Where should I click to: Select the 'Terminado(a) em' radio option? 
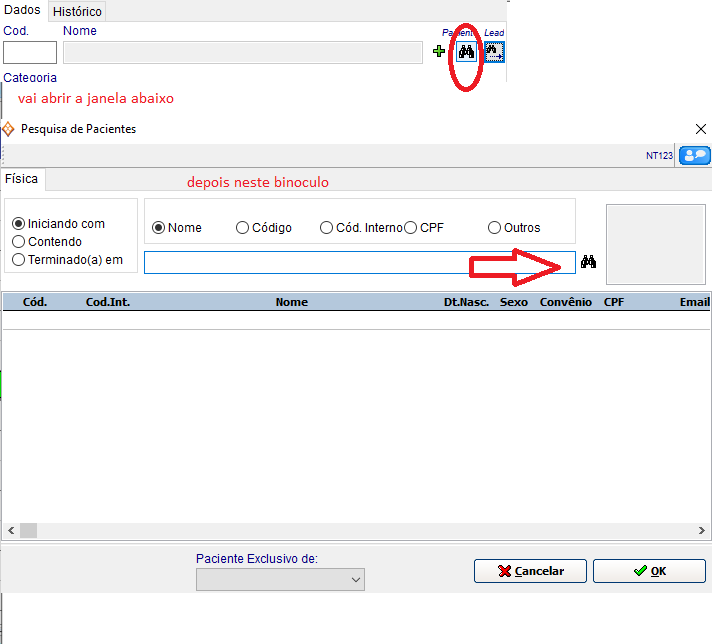pos(18,259)
